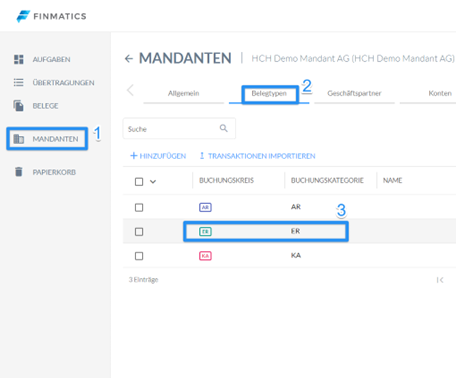Open the Aufgaben dashboard icon
The image size is (457, 379).
[19, 59]
